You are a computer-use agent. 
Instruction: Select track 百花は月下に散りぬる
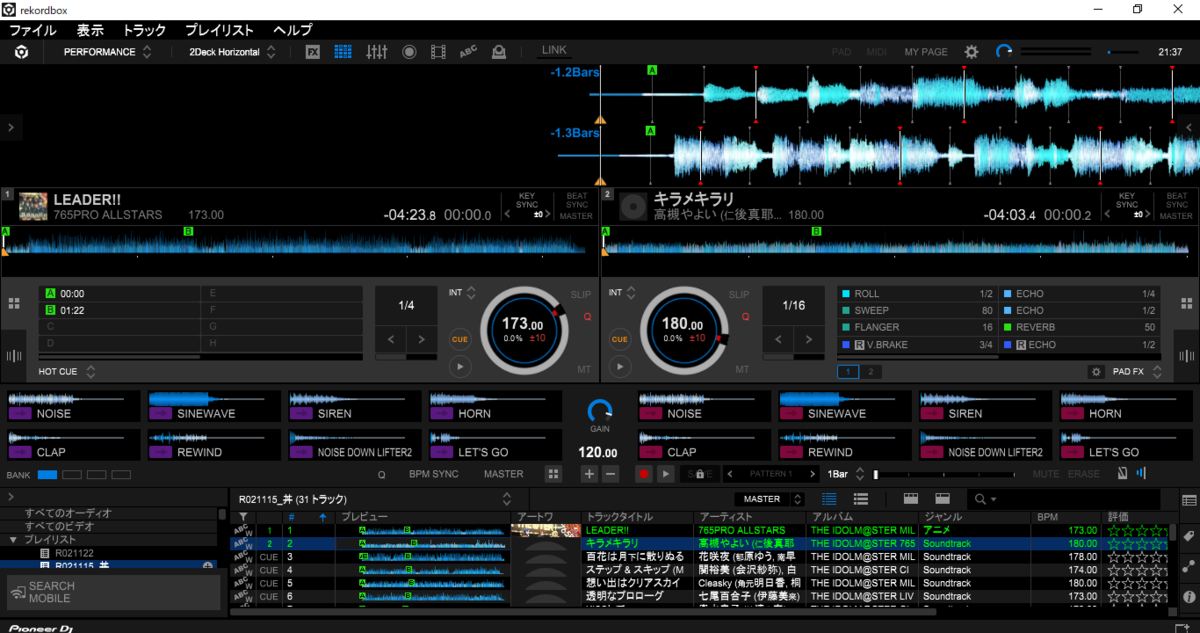634,556
